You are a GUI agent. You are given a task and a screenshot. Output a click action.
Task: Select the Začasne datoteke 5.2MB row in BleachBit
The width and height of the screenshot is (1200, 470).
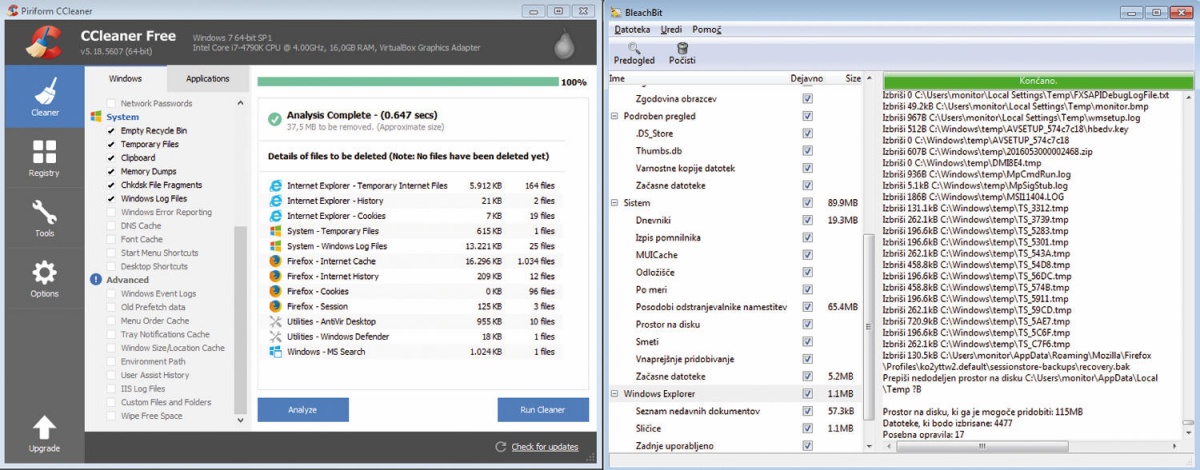[736, 376]
